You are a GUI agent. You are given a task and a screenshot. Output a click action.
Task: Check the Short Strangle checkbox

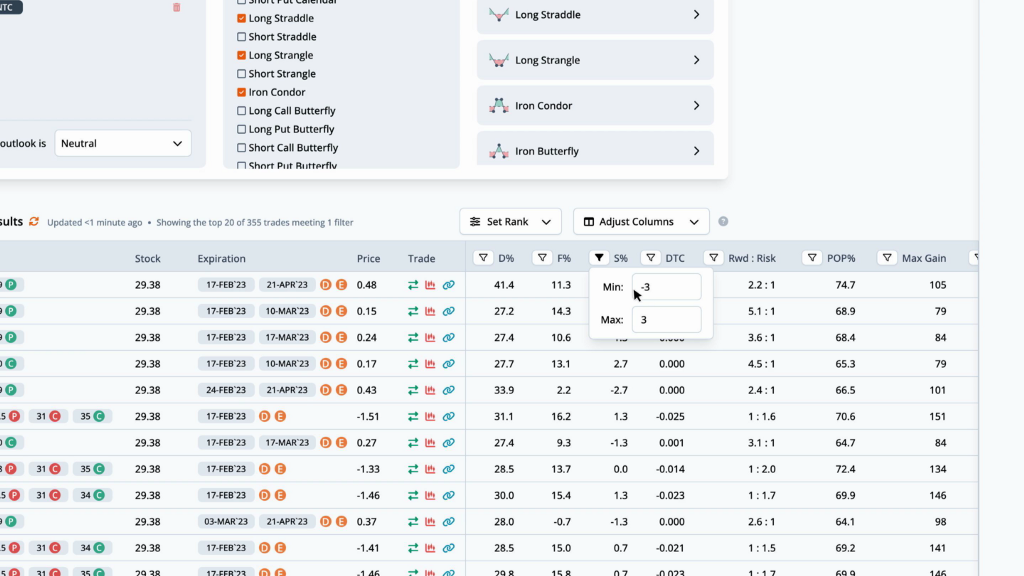point(242,74)
